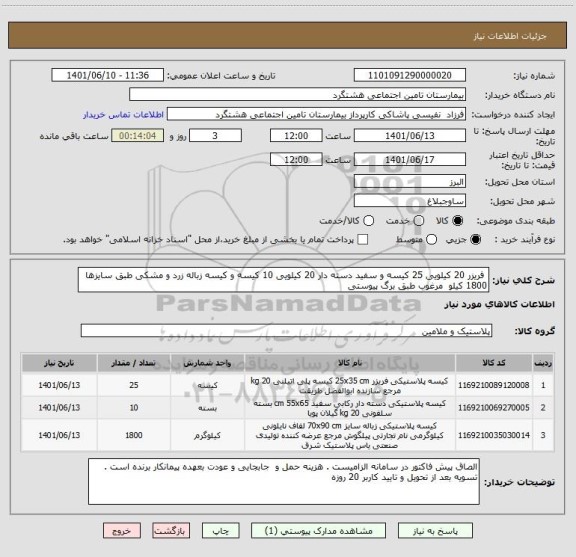Click the quantity cell 25

point(134,385)
